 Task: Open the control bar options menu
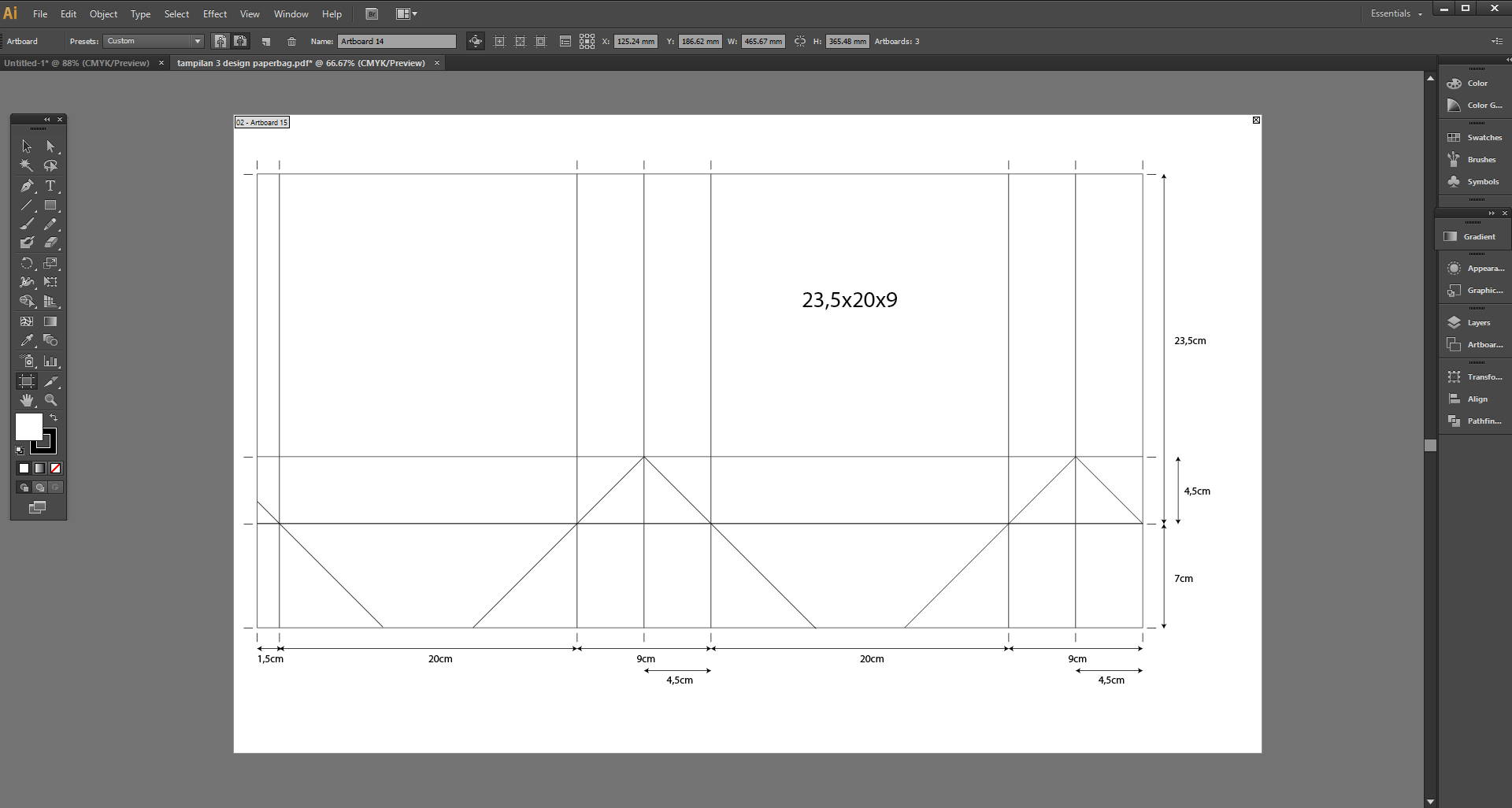1497,41
